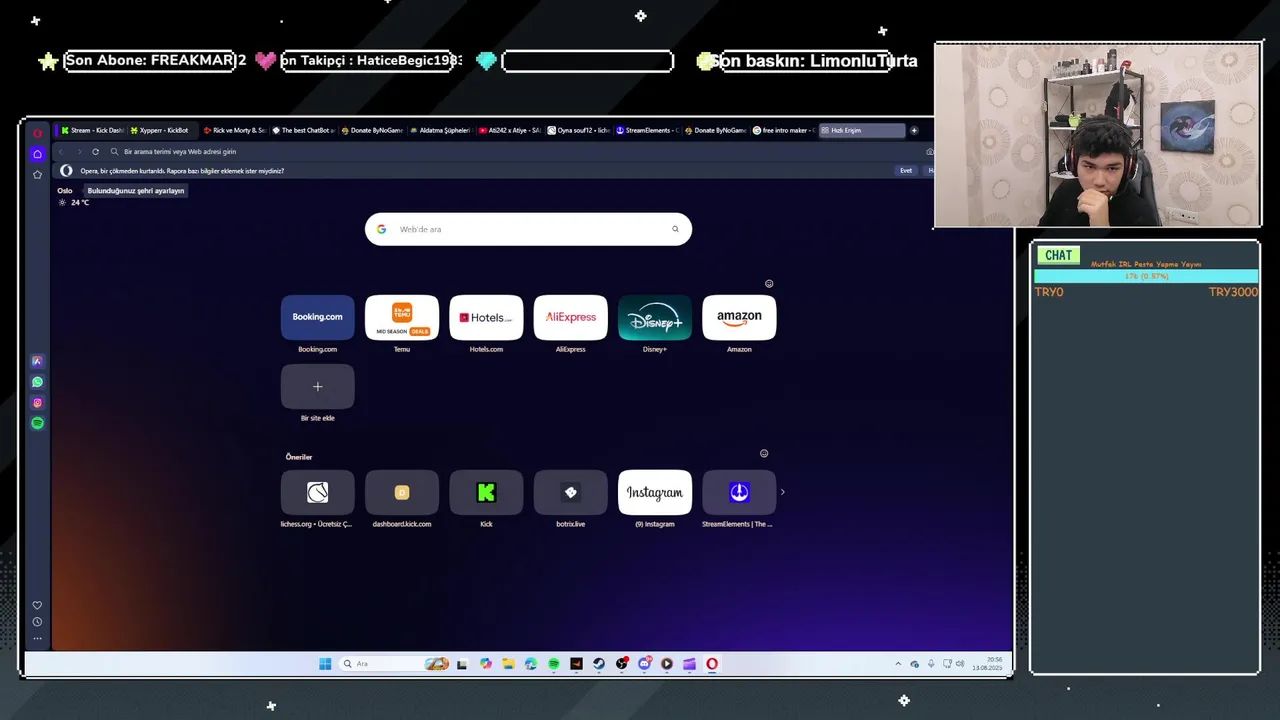Go back with the browser back arrow
The image size is (1280, 720).
61,152
